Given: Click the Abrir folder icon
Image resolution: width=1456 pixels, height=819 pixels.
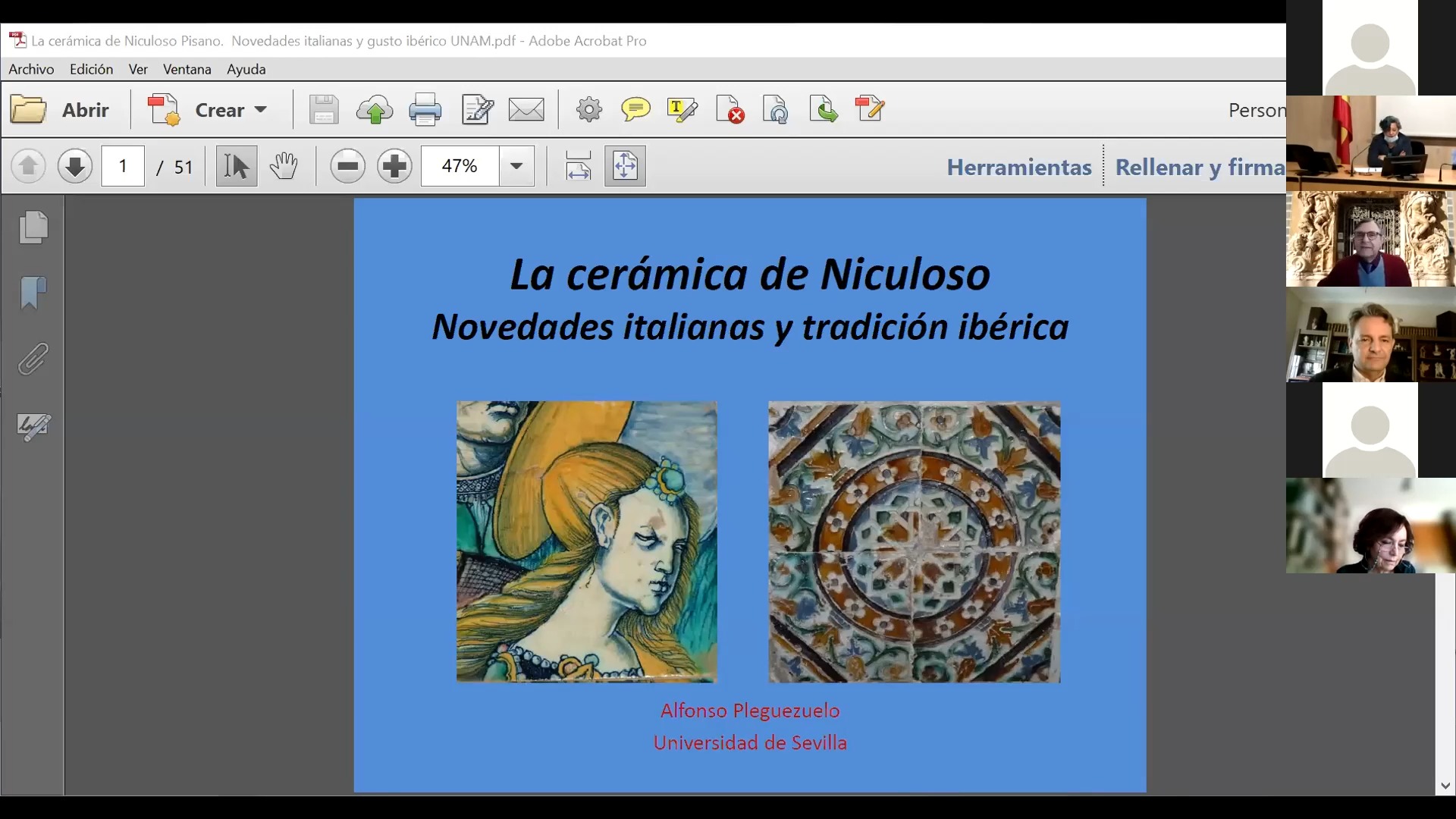Looking at the screenshot, I should (29, 110).
